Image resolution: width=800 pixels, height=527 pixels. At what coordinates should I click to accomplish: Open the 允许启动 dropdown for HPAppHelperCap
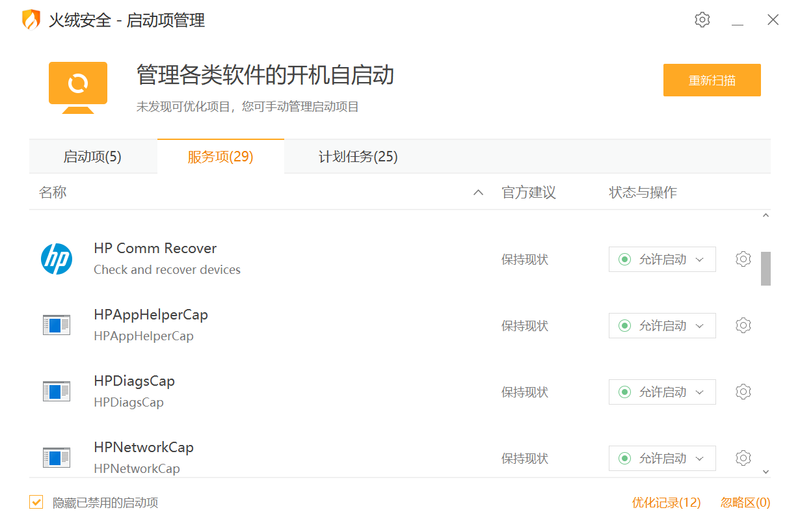coord(662,325)
